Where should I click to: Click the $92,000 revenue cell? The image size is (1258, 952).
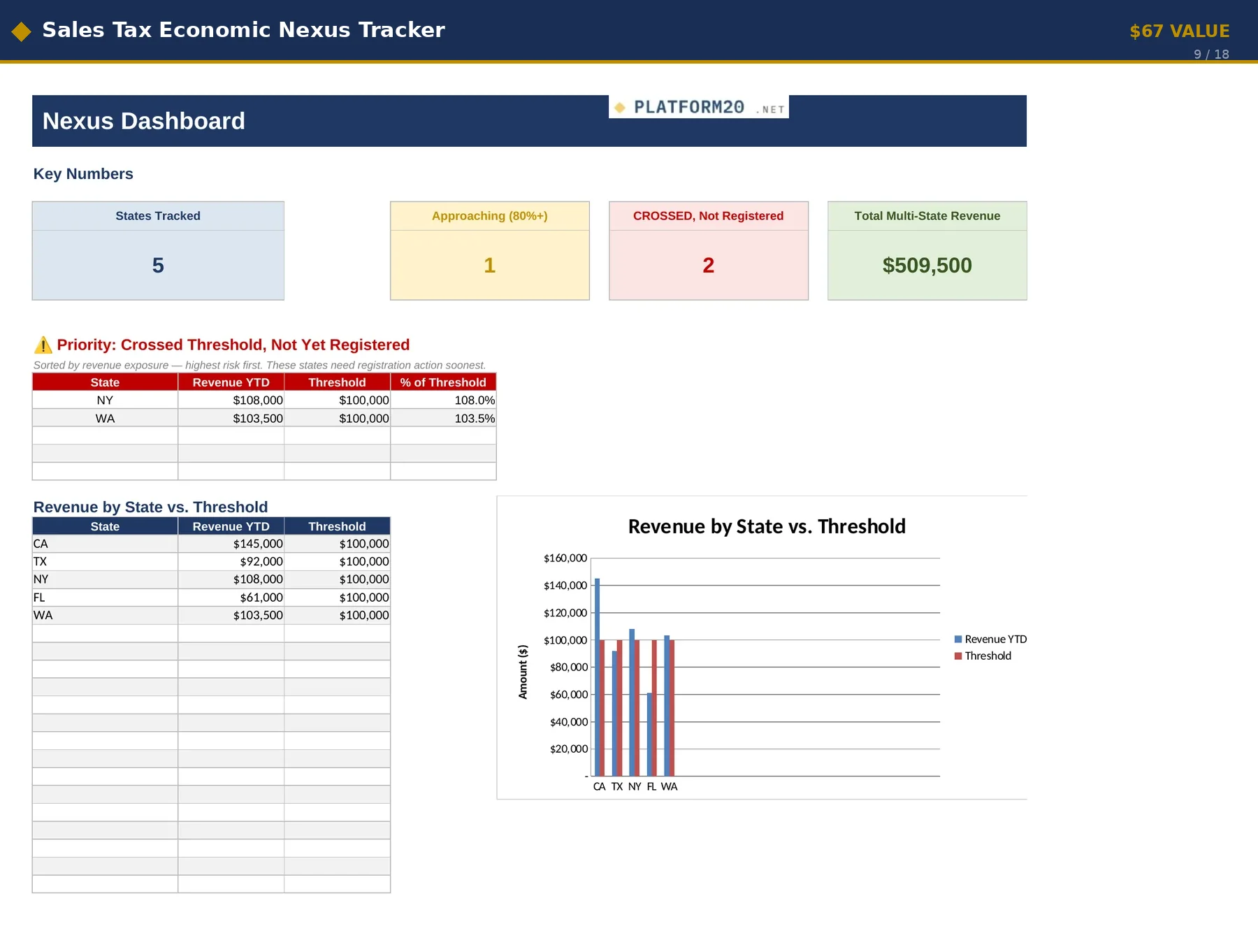[231, 562]
